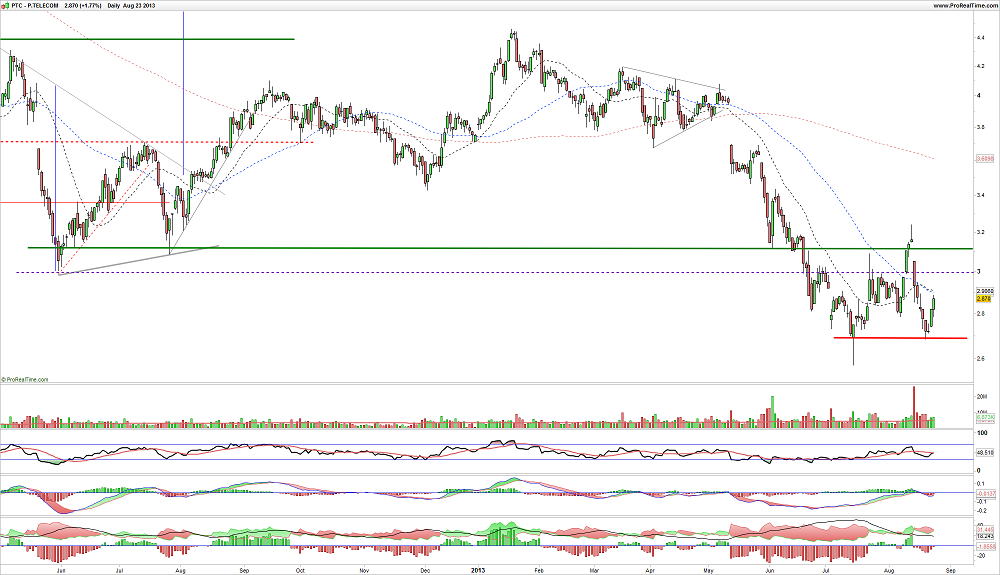Click the May label on time axis
Image resolution: width=1000 pixels, height=575 pixels.
click(x=709, y=569)
